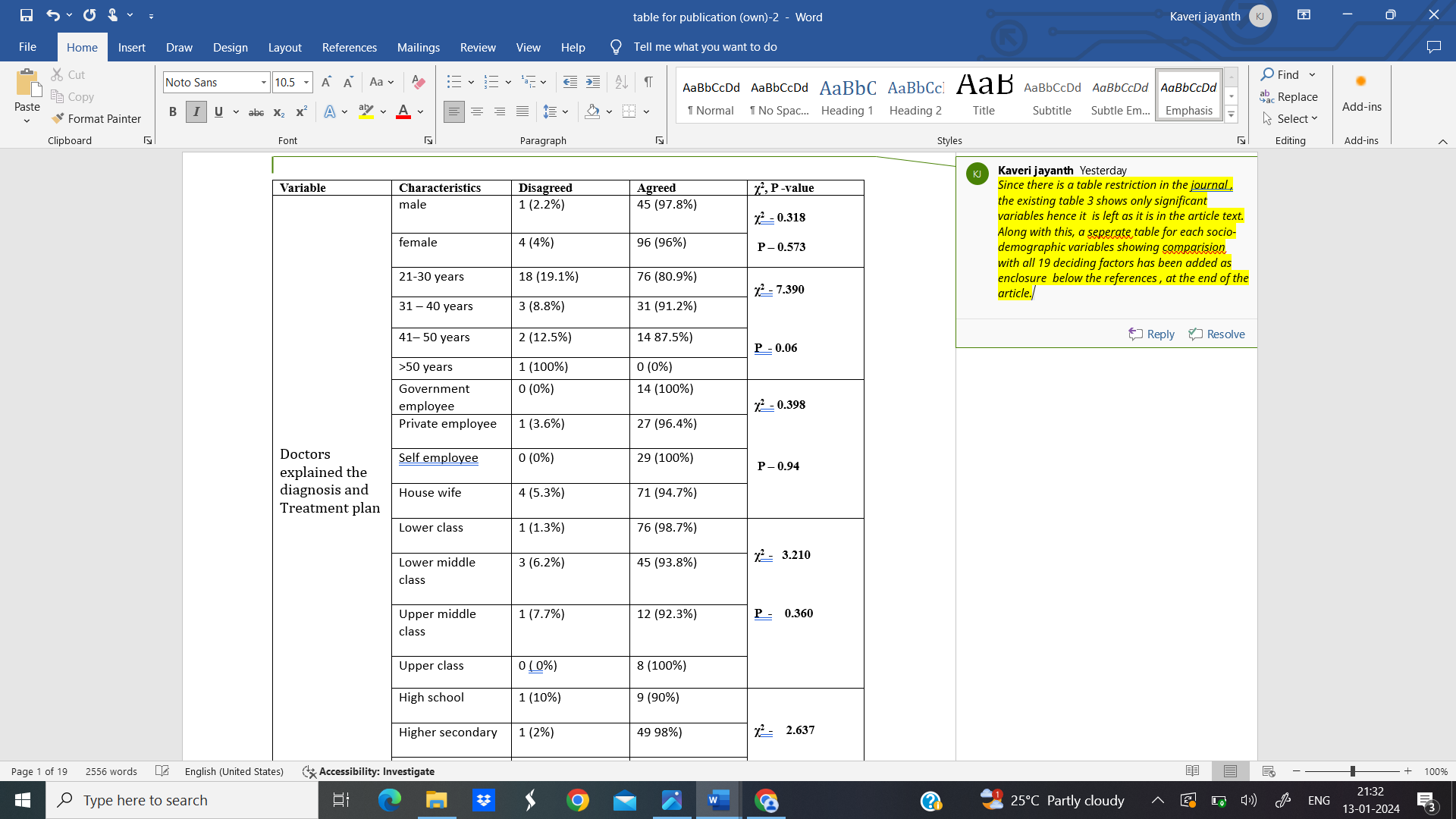Apply Justify text alignment
Image resolution: width=1456 pixels, height=819 pixels.
(x=522, y=111)
